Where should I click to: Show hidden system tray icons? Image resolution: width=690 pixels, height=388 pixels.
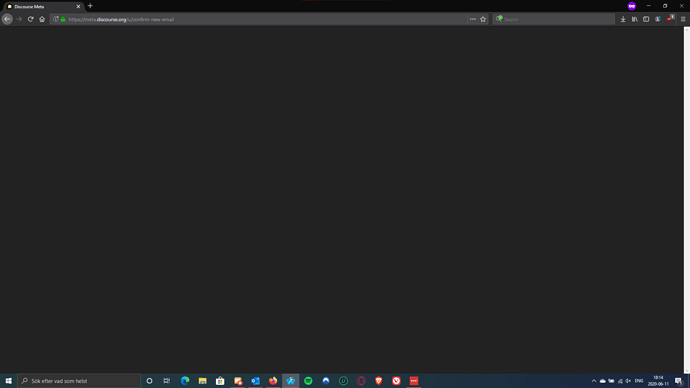pos(594,381)
